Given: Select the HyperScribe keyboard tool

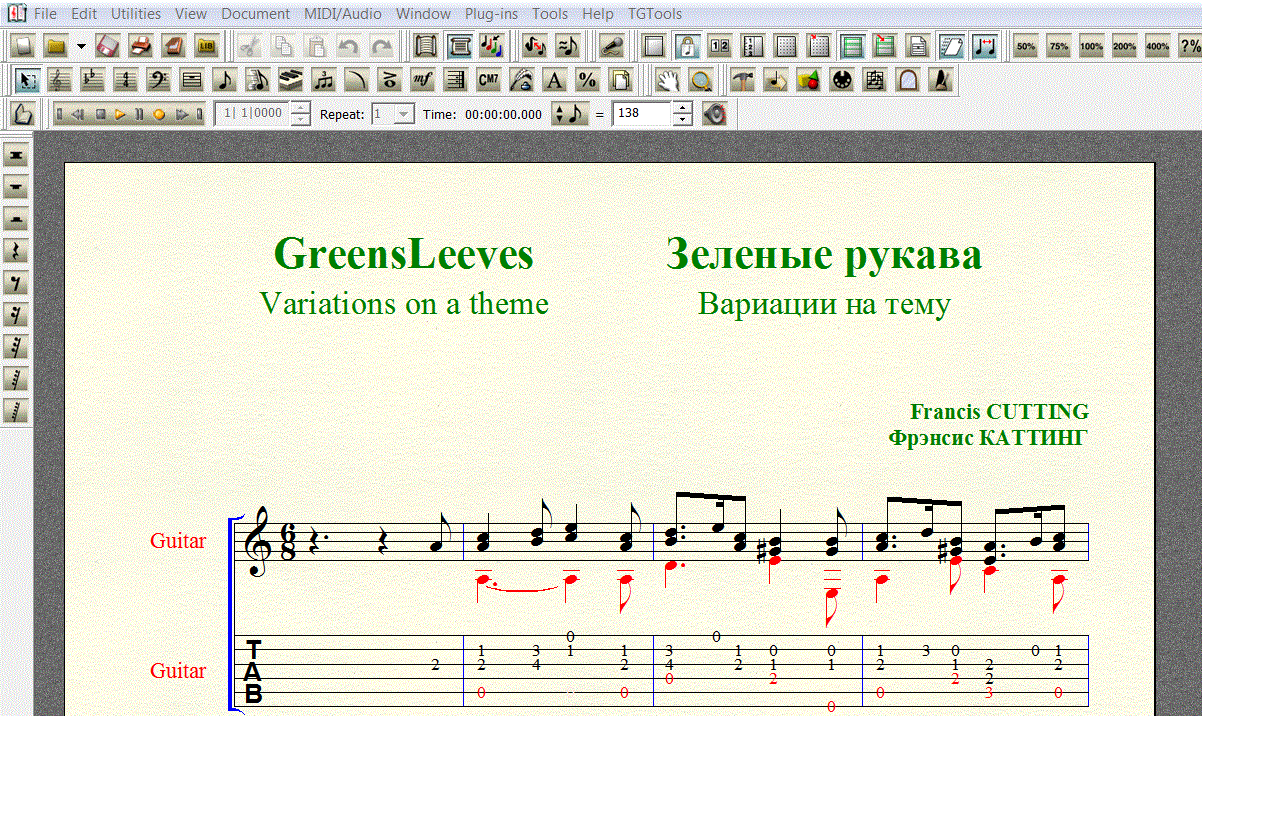Looking at the screenshot, I should pos(291,80).
